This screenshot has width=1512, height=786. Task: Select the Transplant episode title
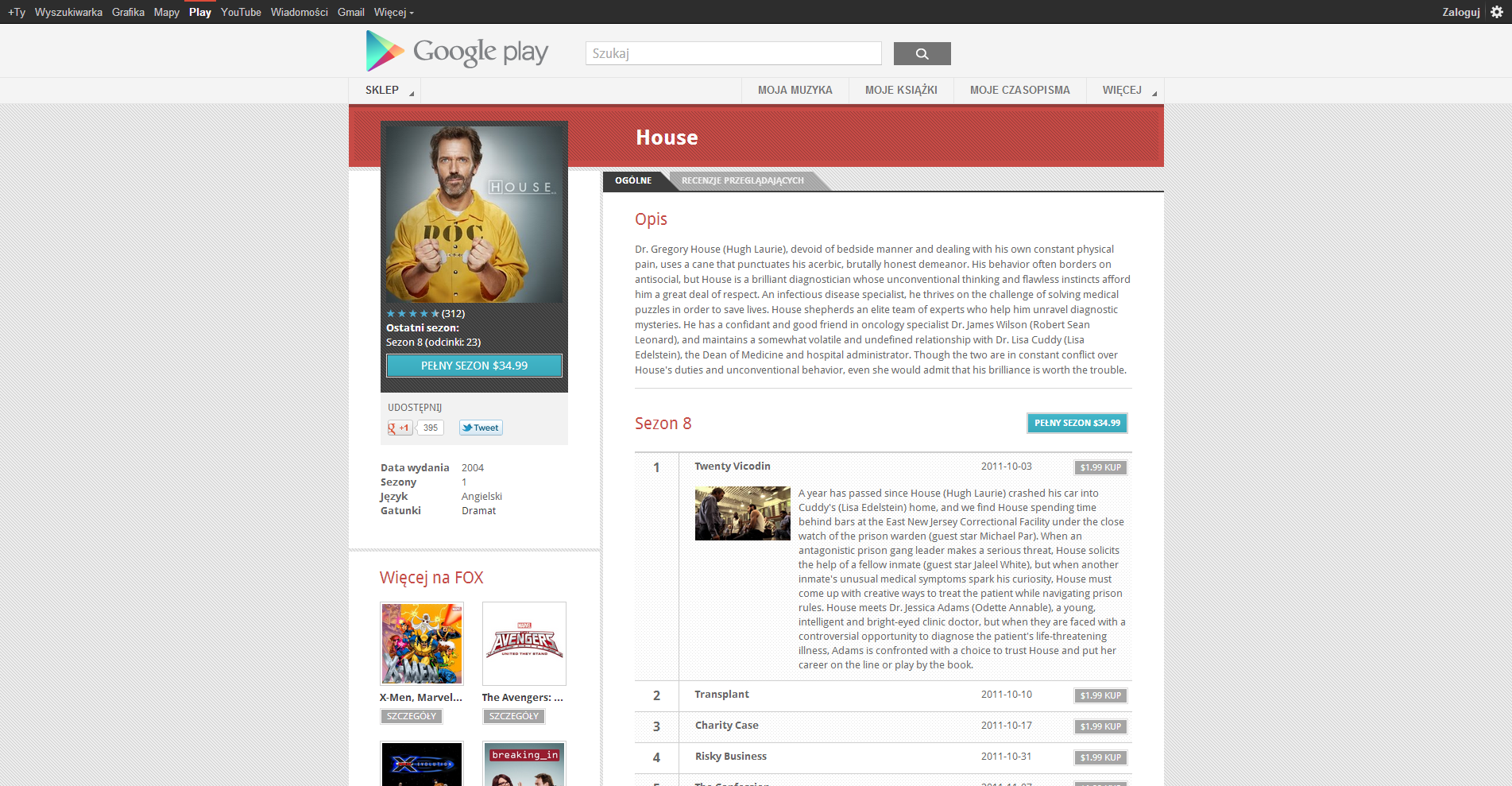coord(722,695)
